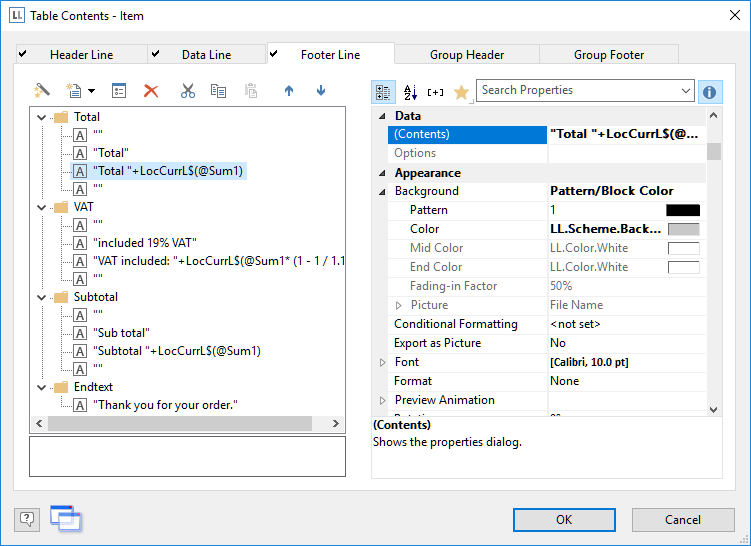Image resolution: width=751 pixels, height=546 pixels.
Task: Click text icon beside "Thank you for your order."
Action: (80, 405)
